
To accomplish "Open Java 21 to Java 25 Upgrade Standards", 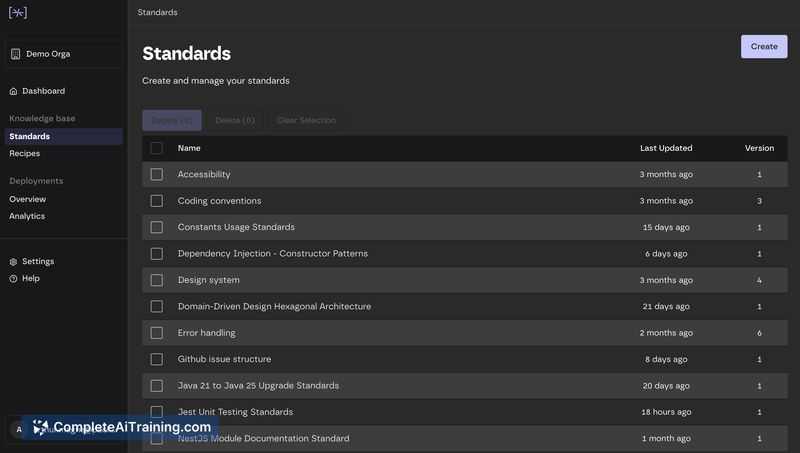I will point(258,386).
